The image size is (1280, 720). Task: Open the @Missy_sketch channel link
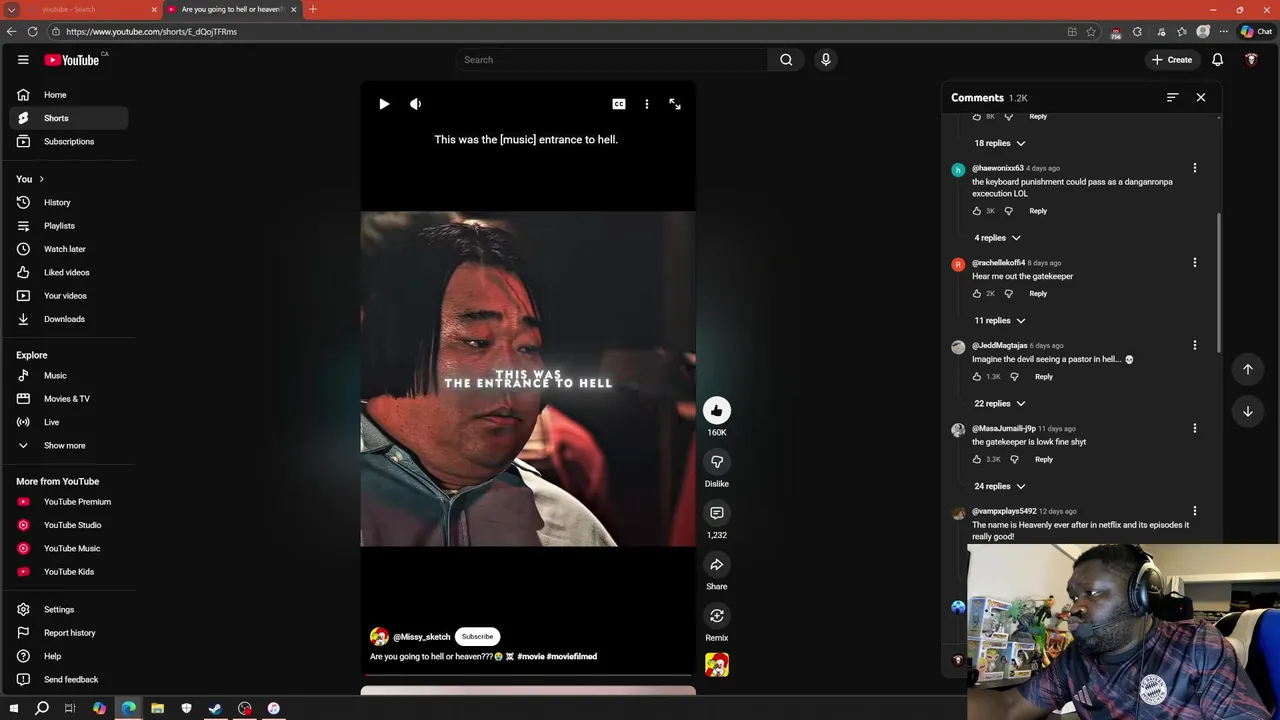tap(421, 637)
